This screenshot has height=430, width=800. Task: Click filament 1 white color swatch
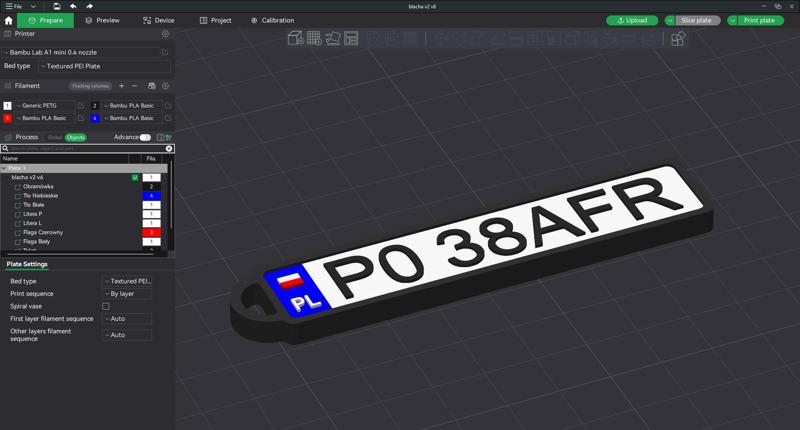(7, 106)
